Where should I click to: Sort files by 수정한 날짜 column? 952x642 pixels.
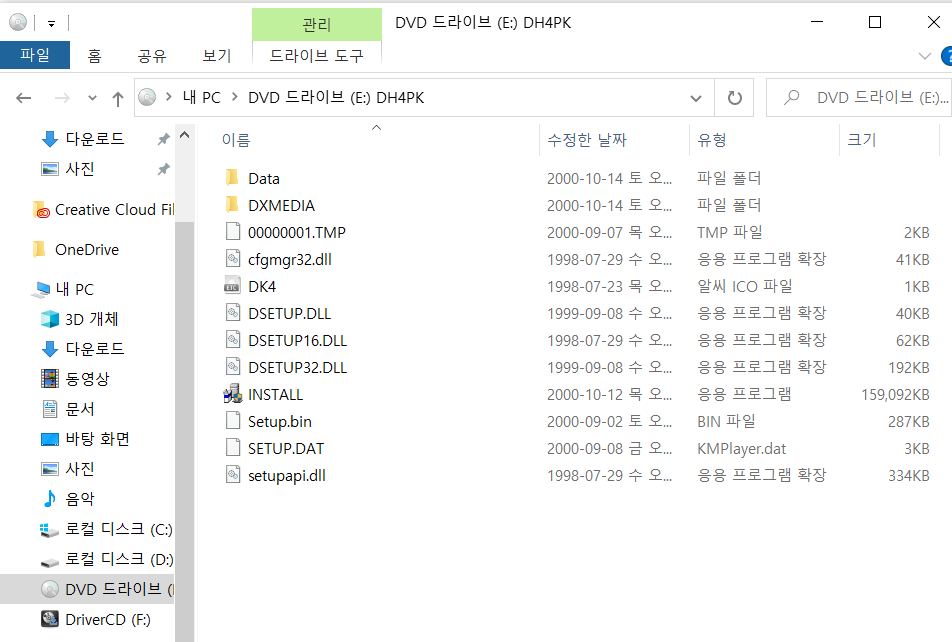click(614, 140)
